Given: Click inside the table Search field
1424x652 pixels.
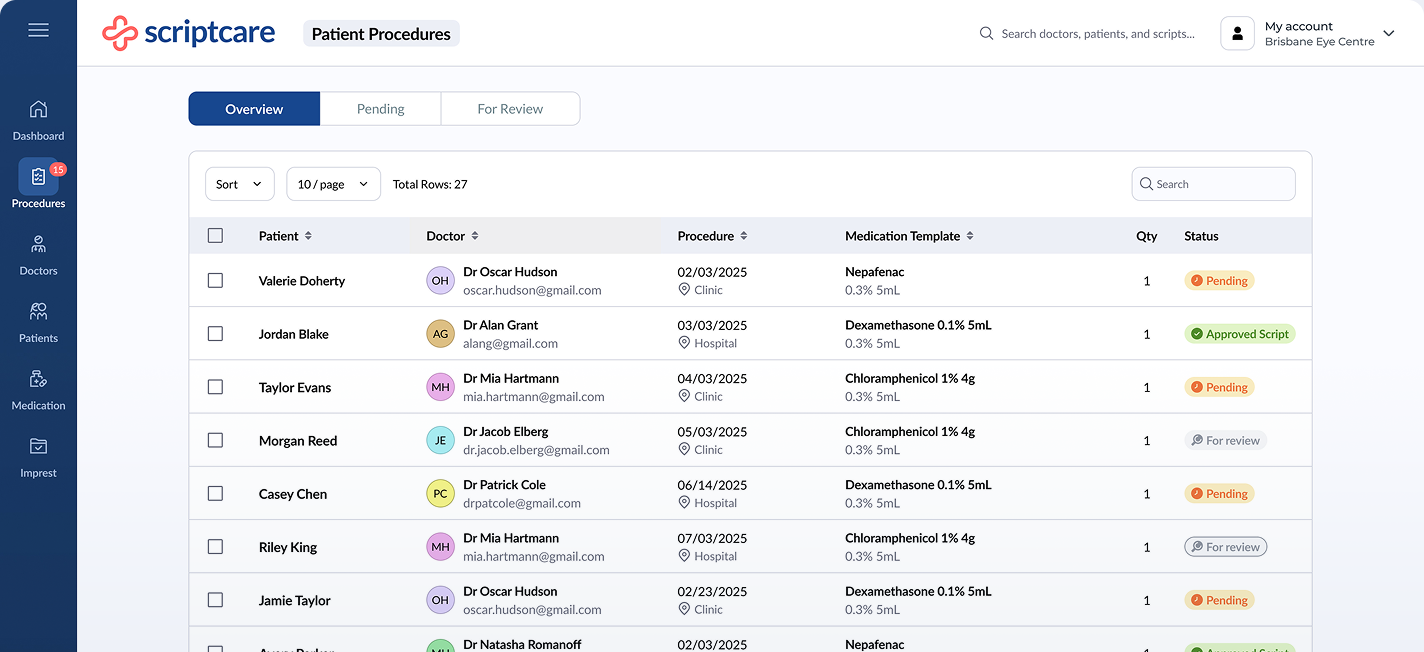Looking at the screenshot, I should click(1213, 183).
